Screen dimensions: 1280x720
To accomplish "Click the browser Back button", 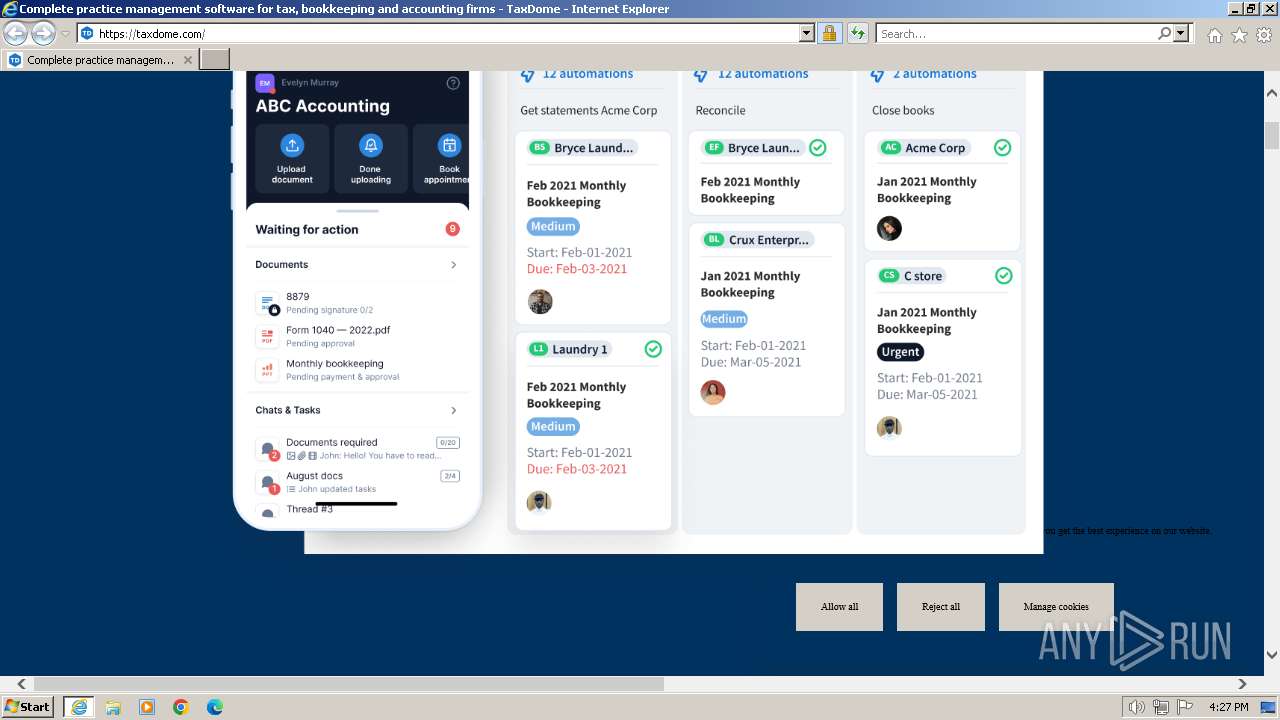I will coord(16,34).
